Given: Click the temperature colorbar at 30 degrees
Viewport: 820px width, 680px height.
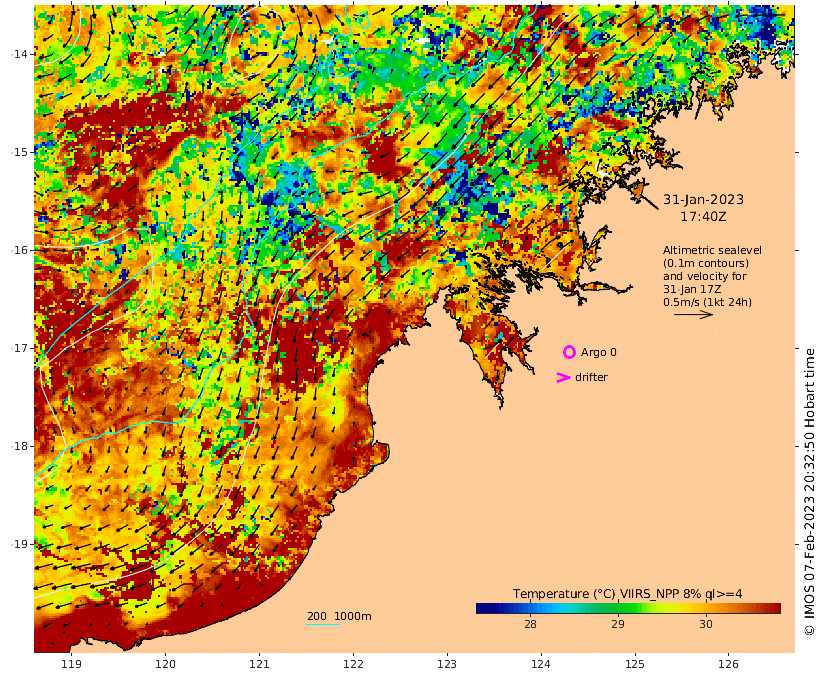Looking at the screenshot, I should [x=706, y=608].
